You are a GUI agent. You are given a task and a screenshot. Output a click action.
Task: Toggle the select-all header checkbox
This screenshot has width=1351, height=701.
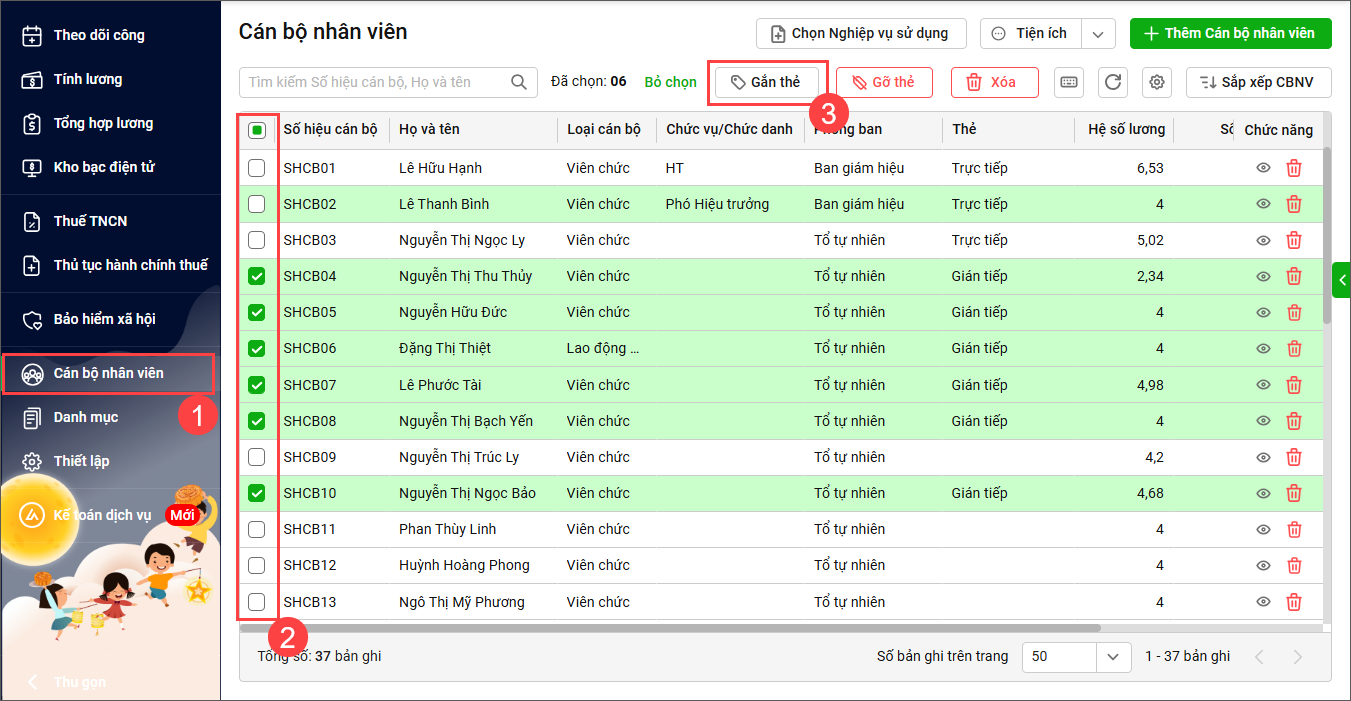click(x=257, y=130)
